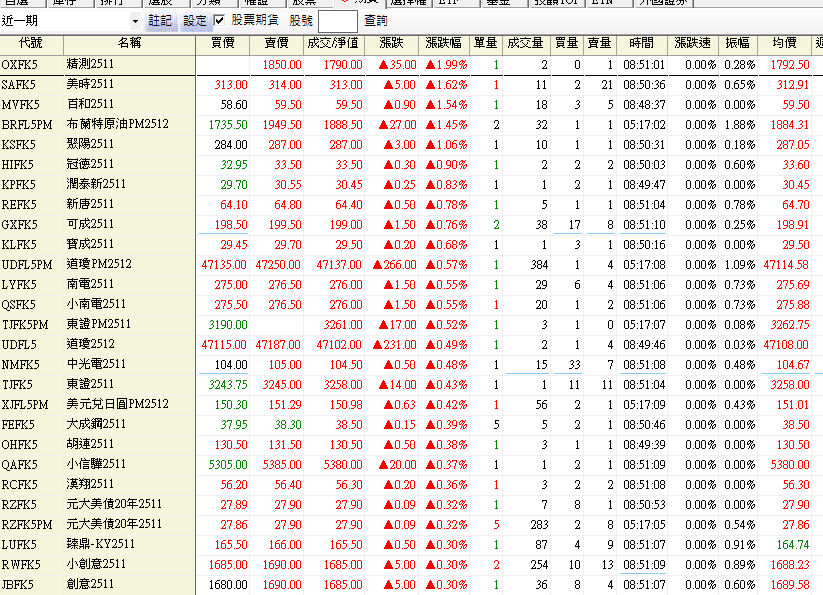Click the 註記 button

coord(160,21)
